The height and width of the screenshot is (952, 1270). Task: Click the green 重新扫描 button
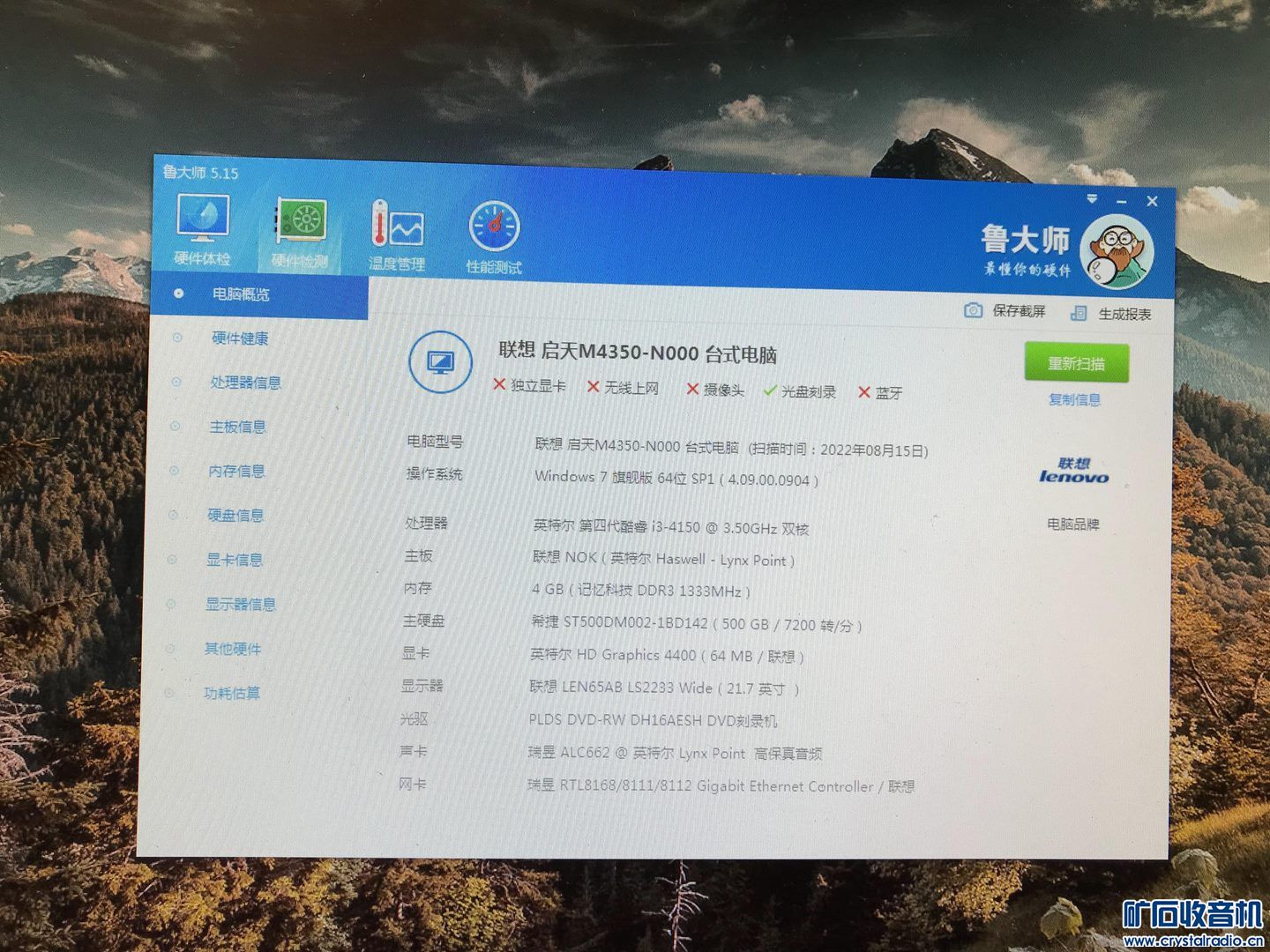[x=1076, y=363]
